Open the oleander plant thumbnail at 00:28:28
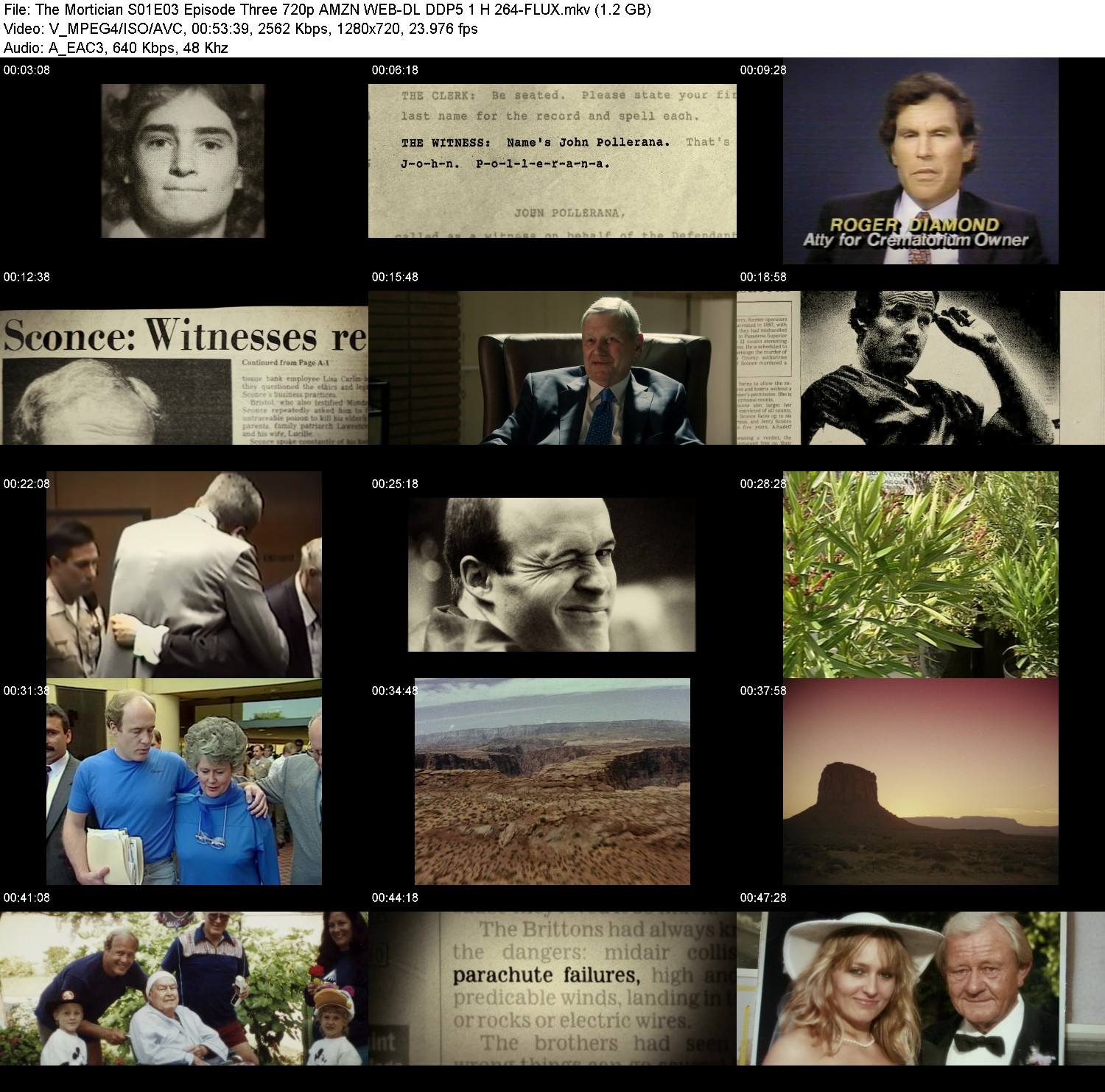 click(x=921, y=574)
